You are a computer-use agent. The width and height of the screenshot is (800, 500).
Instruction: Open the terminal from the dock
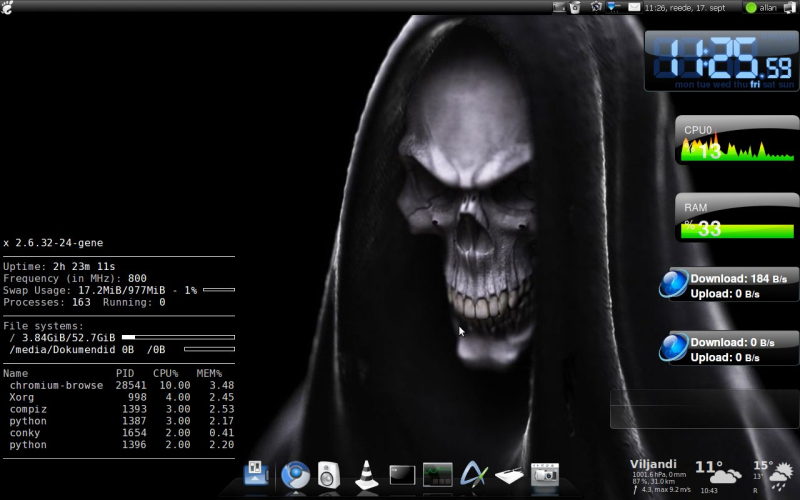(x=402, y=476)
